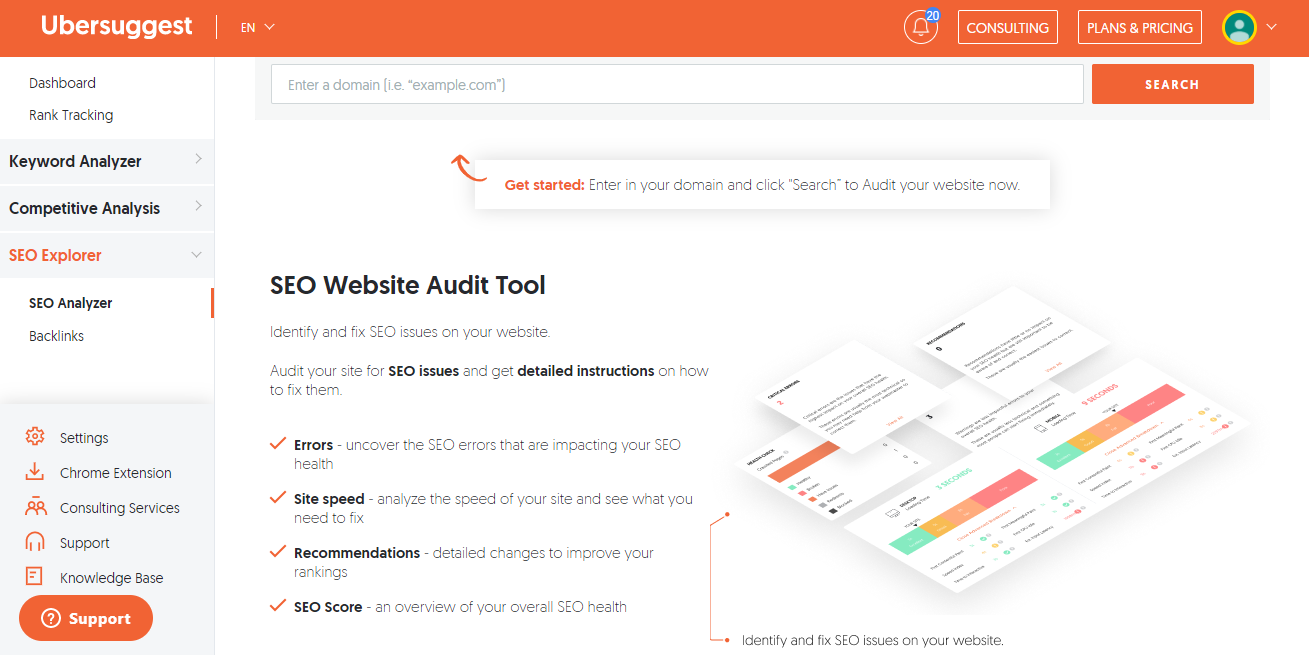
Task: Click the PLANS & PRICING button
Action: click(x=1140, y=27)
